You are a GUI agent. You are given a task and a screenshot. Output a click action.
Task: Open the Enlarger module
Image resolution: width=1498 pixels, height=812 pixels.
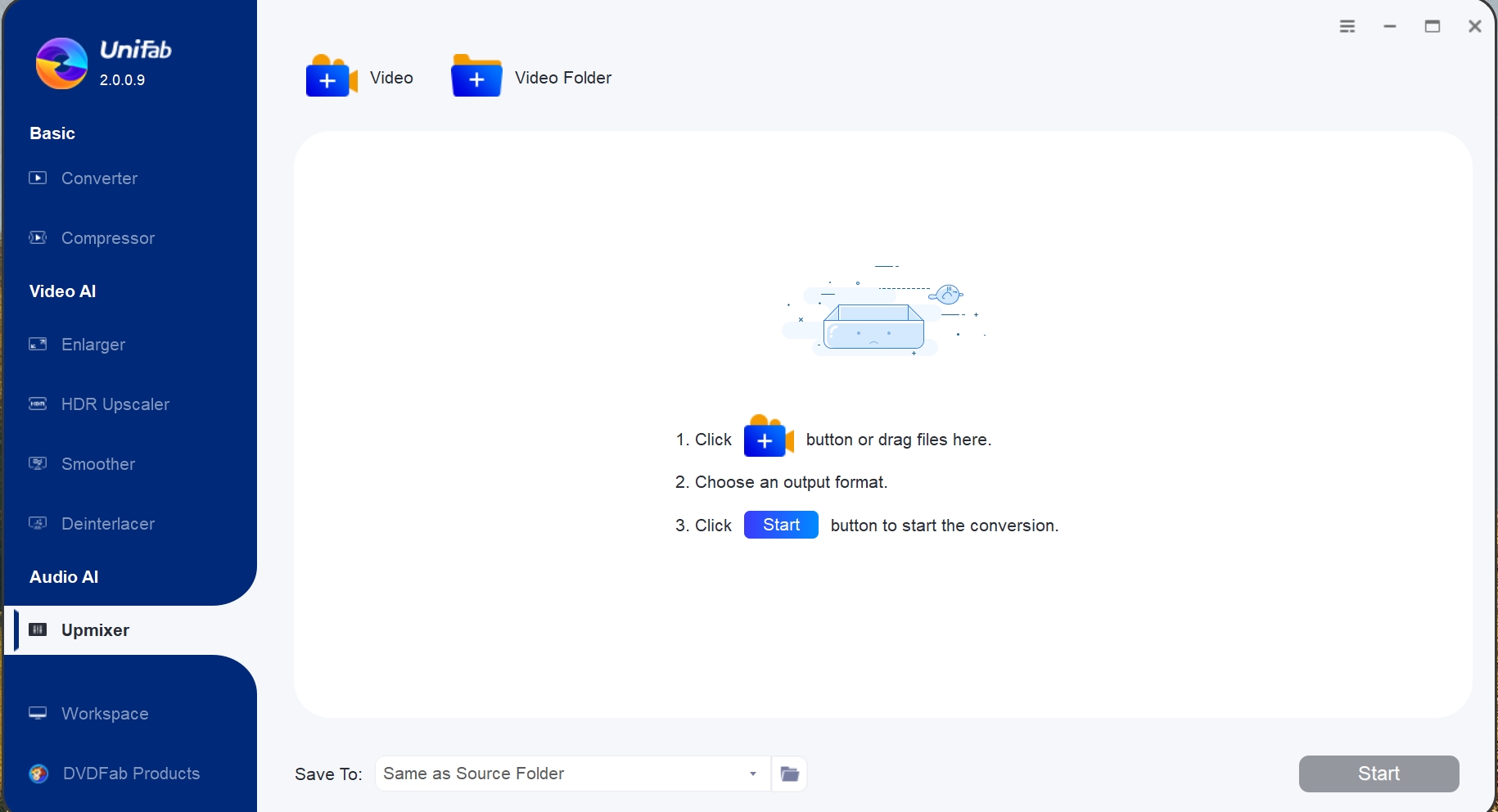93,345
